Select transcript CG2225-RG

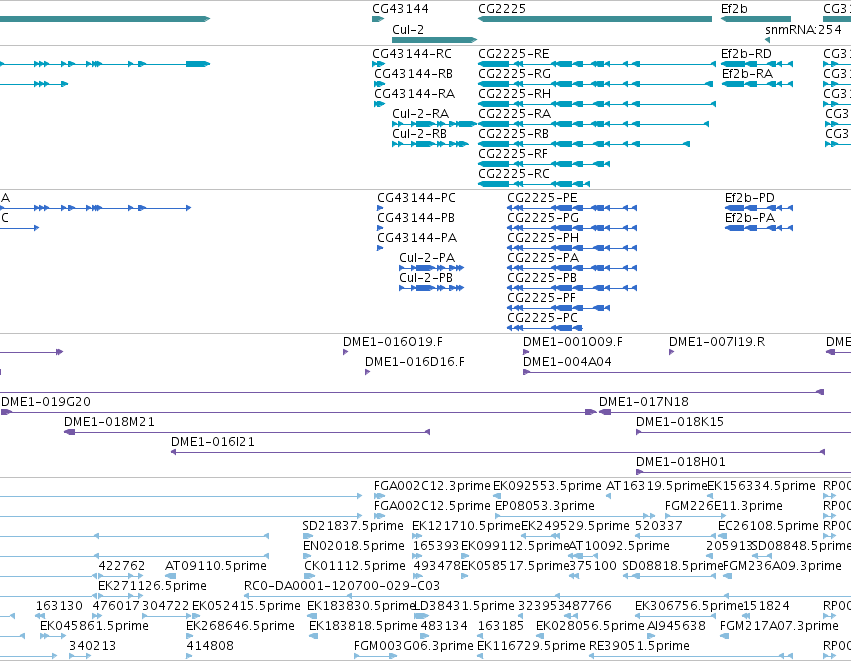point(514,74)
